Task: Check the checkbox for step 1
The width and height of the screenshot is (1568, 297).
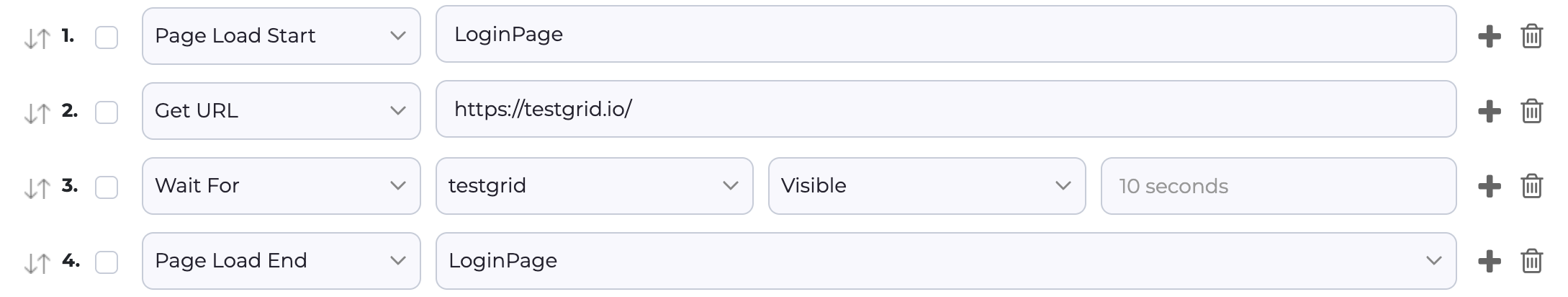Action: pyautogui.click(x=107, y=37)
